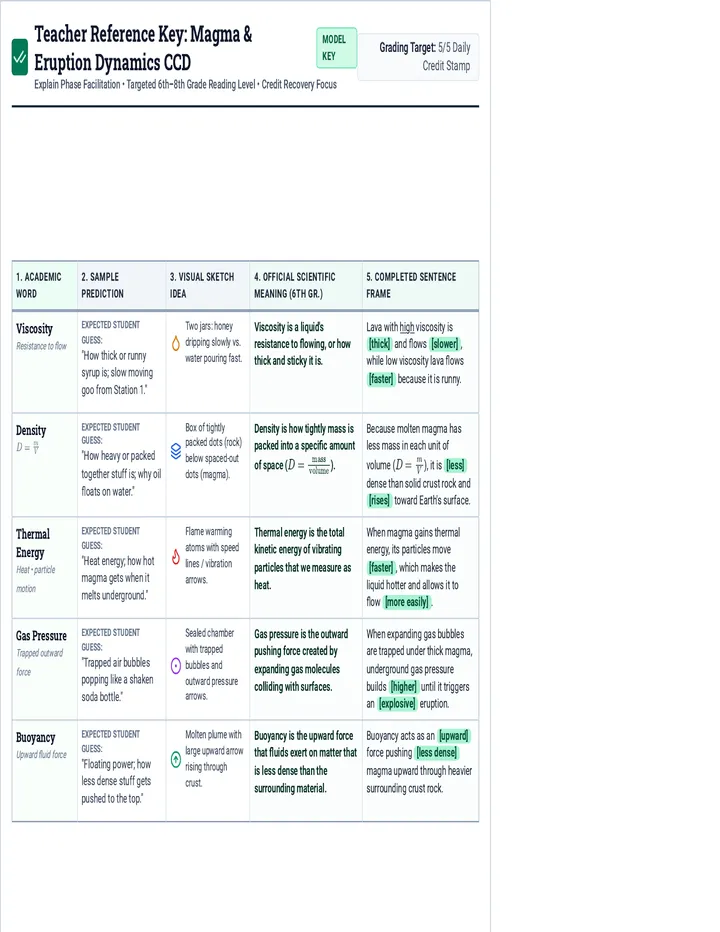Click the 'How thick or runny syrup is' student guess
This screenshot has width=720, height=932.
tap(118, 373)
